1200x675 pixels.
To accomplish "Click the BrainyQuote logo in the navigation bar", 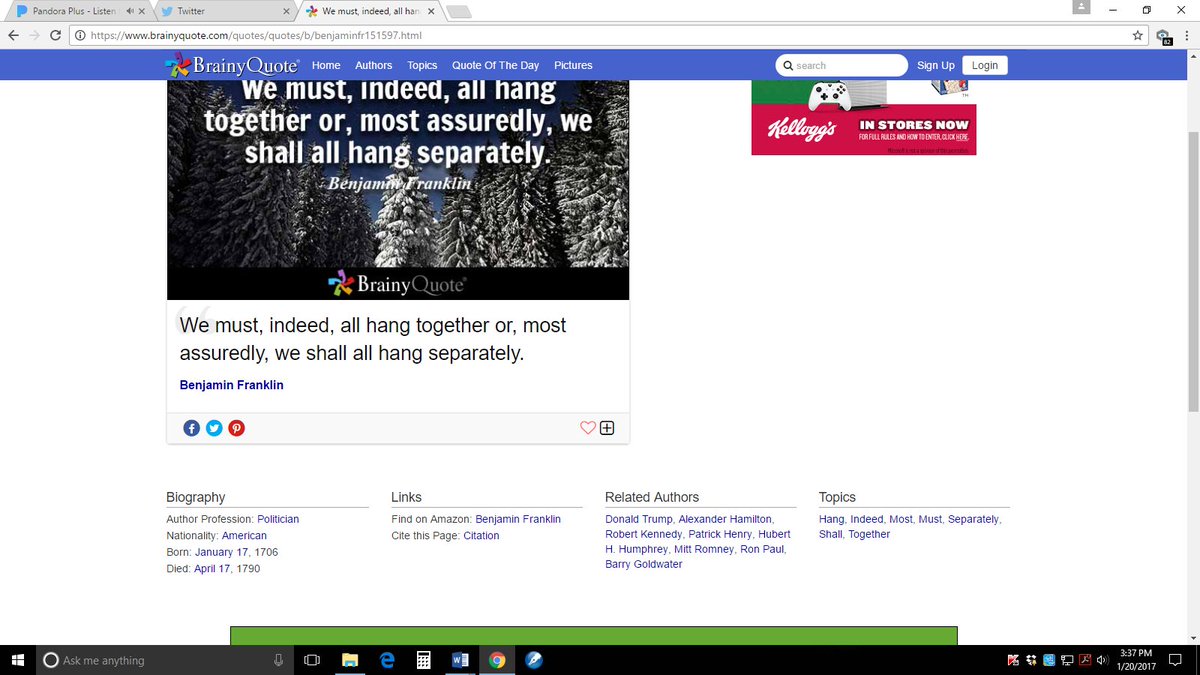I will coord(232,65).
